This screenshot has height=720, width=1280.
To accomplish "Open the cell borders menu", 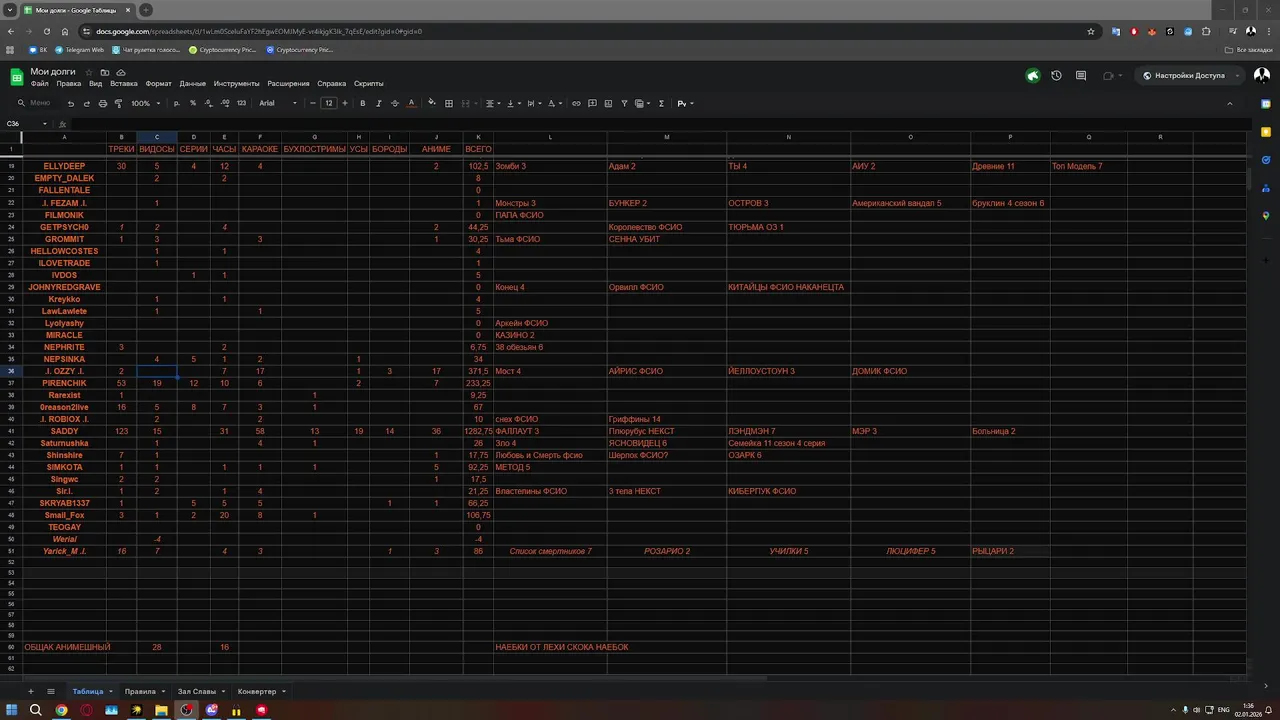I will coord(449,103).
